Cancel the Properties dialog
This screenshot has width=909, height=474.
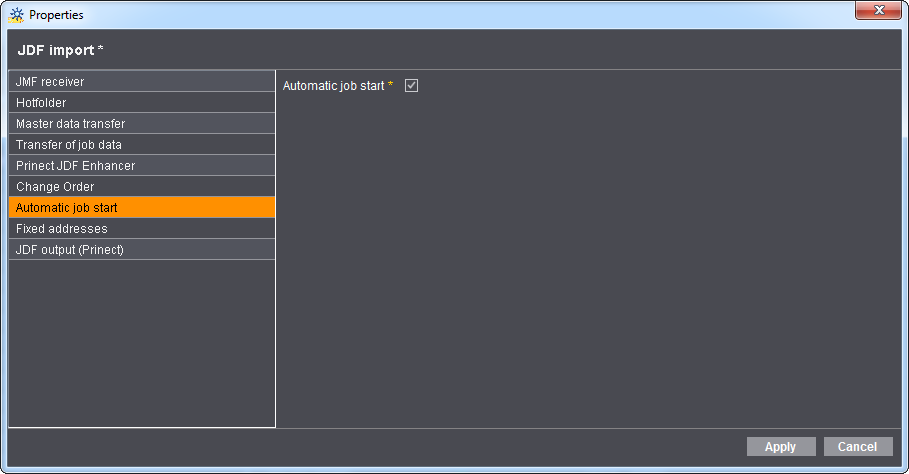pyautogui.click(x=857, y=446)
